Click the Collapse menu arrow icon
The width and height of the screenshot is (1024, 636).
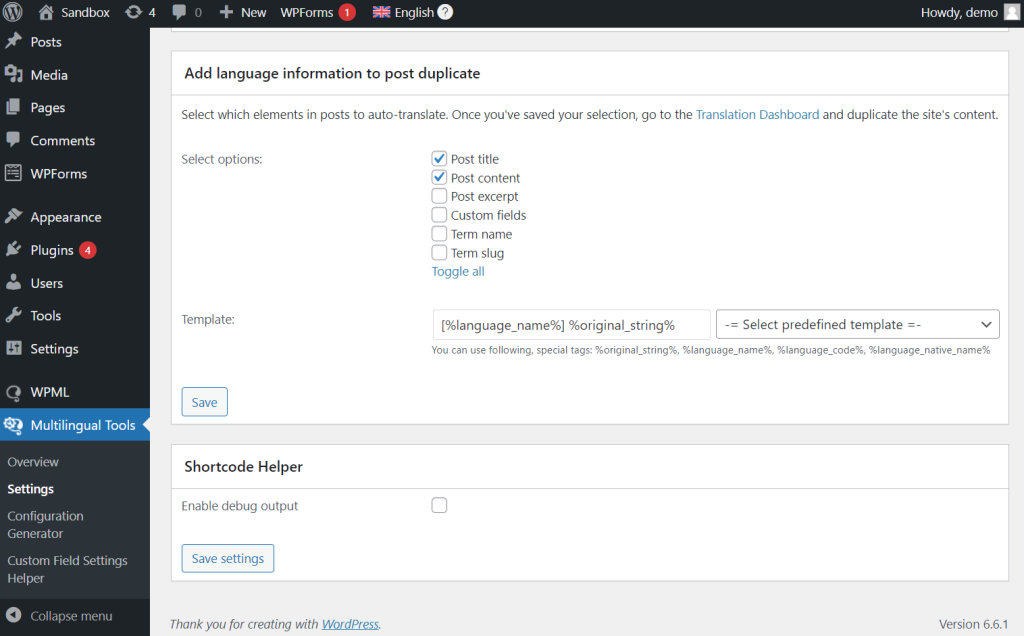(x=14, y=616)
